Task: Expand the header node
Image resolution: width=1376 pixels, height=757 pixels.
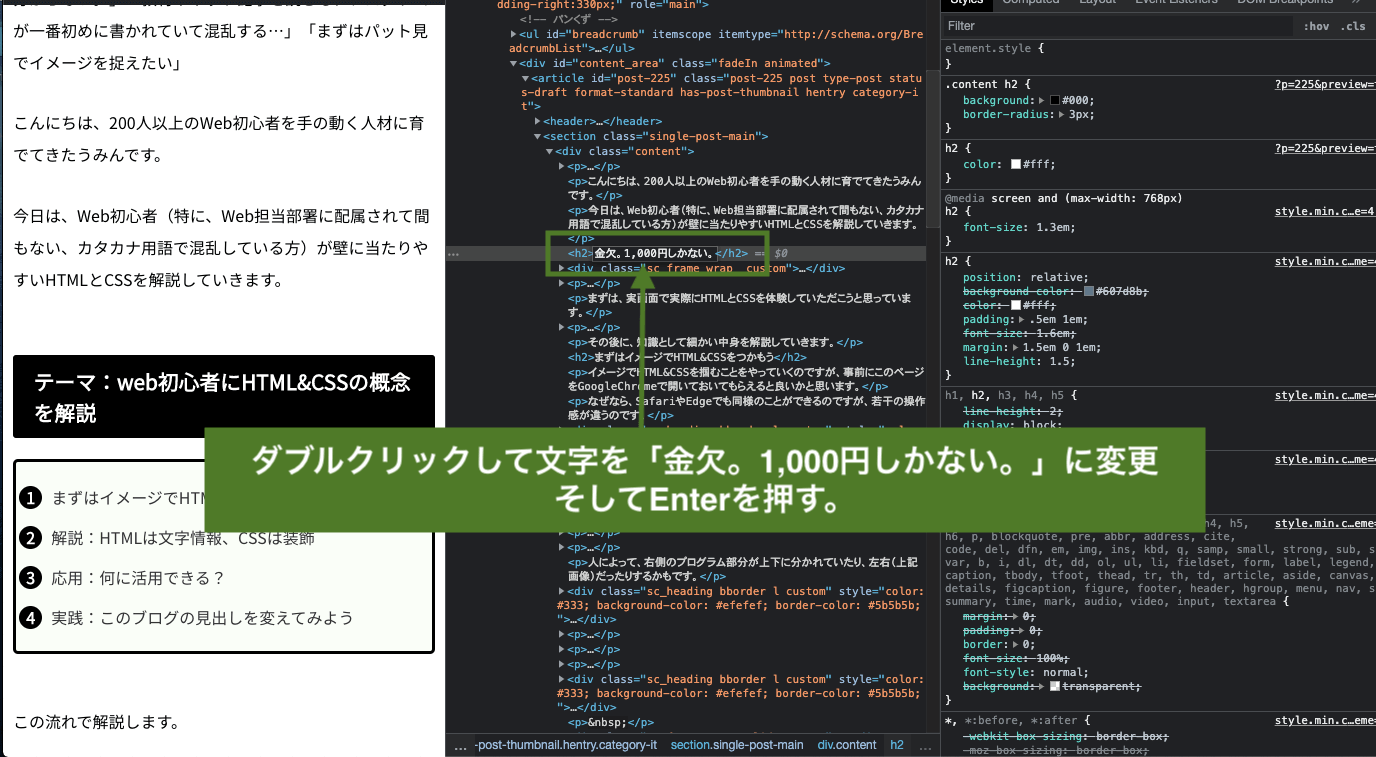Action: [x=538, y=122]
